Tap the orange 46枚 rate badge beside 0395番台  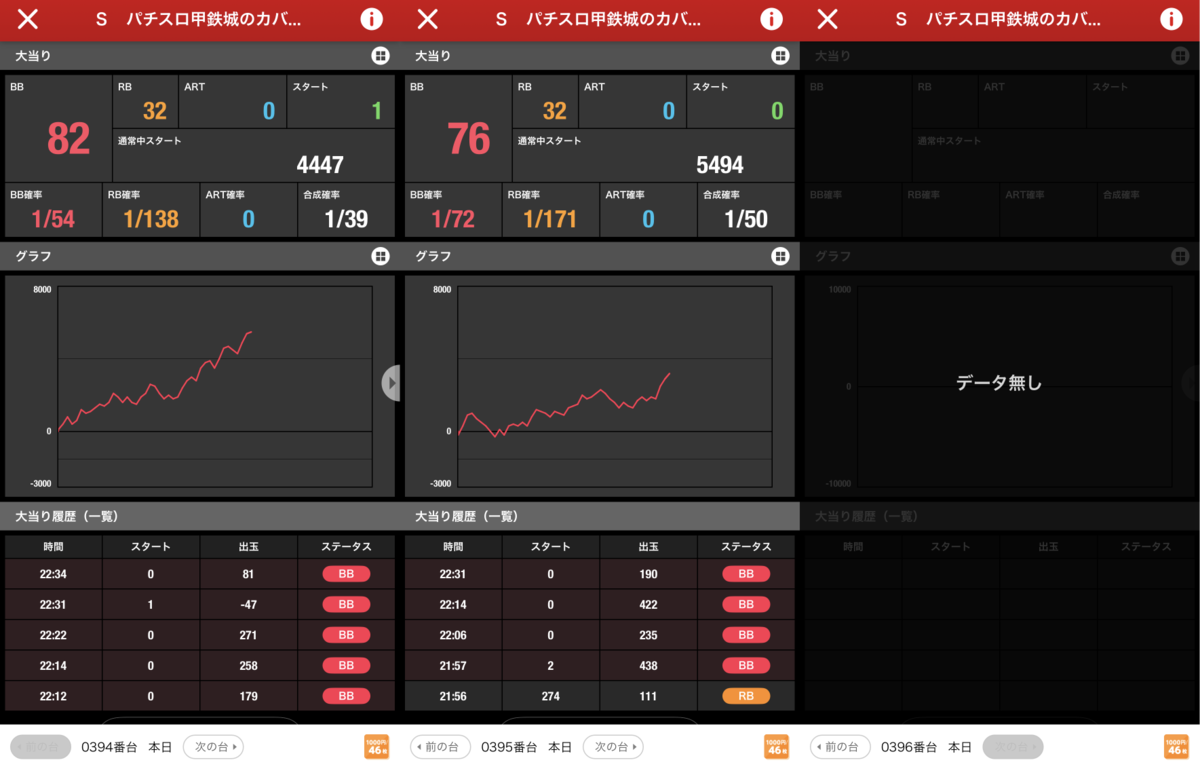coord(776,747)
